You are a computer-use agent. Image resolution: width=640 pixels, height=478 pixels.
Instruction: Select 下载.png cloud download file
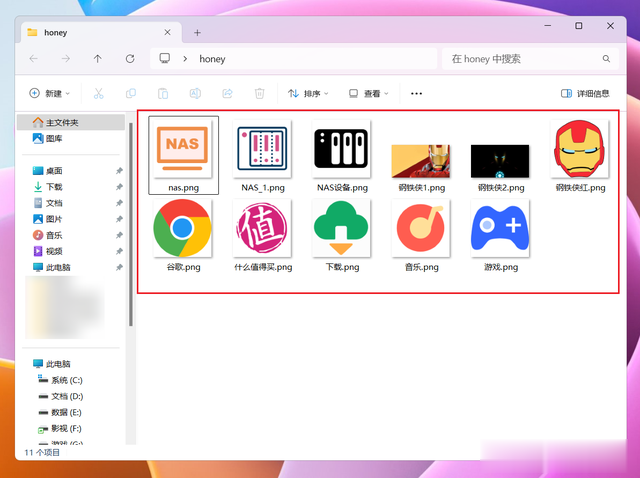[342, 235]
